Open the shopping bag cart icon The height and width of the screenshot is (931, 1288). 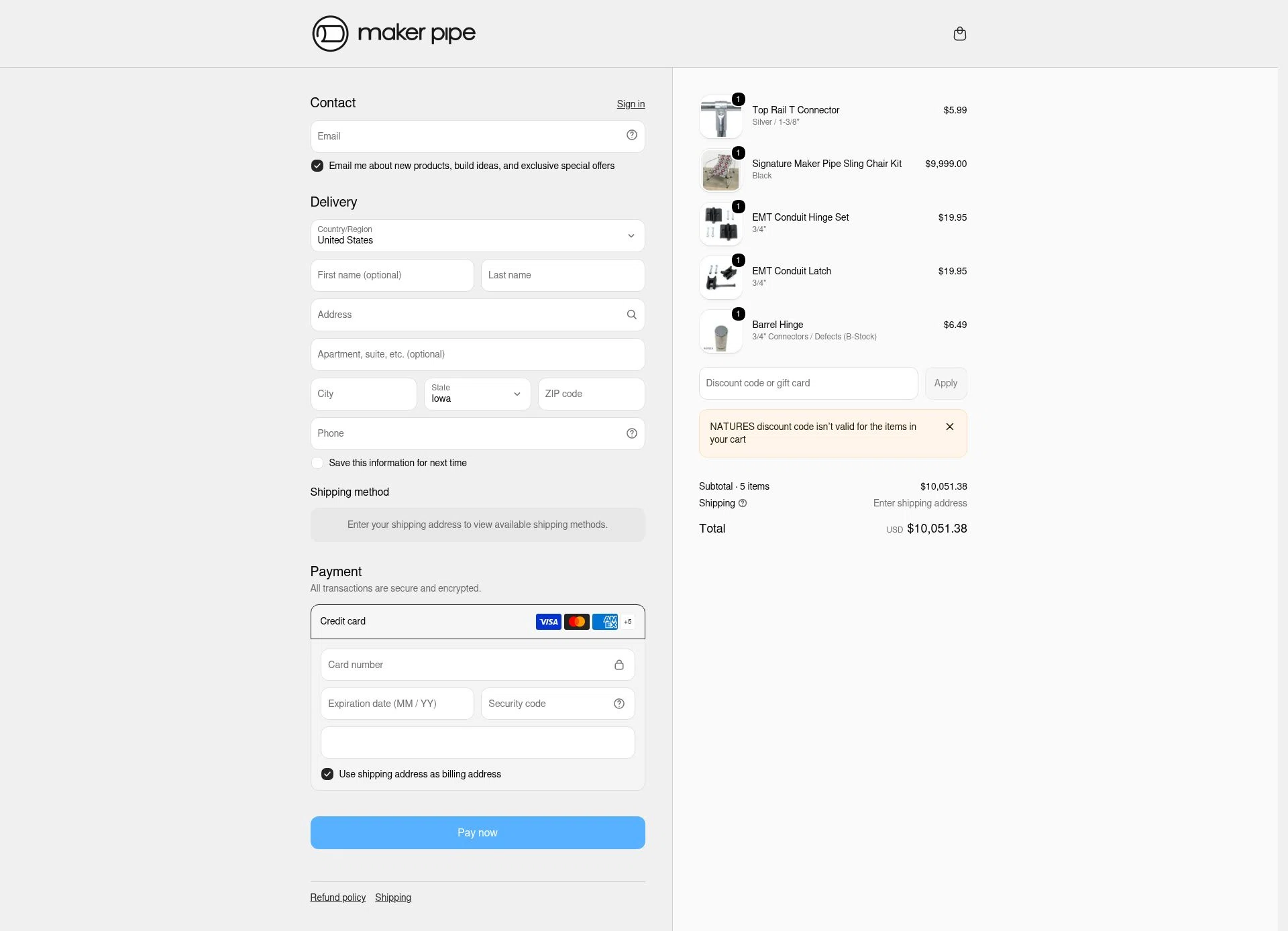[960, 34]
